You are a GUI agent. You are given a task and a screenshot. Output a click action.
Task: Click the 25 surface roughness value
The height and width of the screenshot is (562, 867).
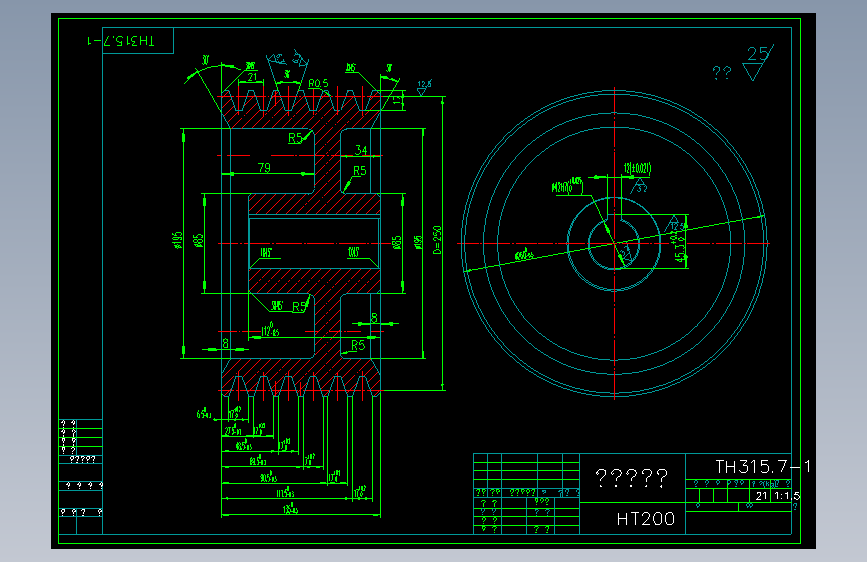pyautogui.click(x=758, y=54)
